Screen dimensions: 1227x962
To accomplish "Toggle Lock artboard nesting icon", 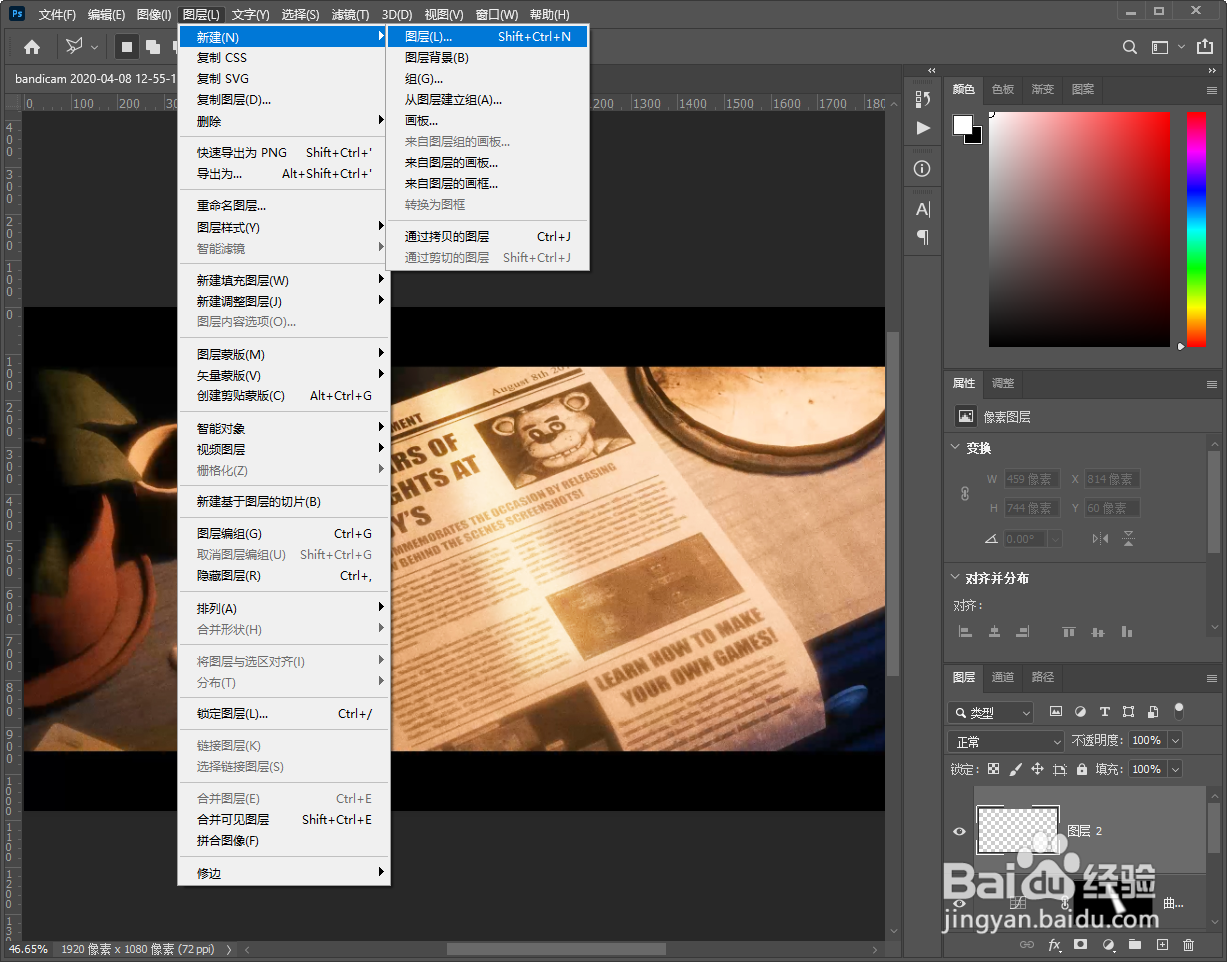I will [1059, 769].
